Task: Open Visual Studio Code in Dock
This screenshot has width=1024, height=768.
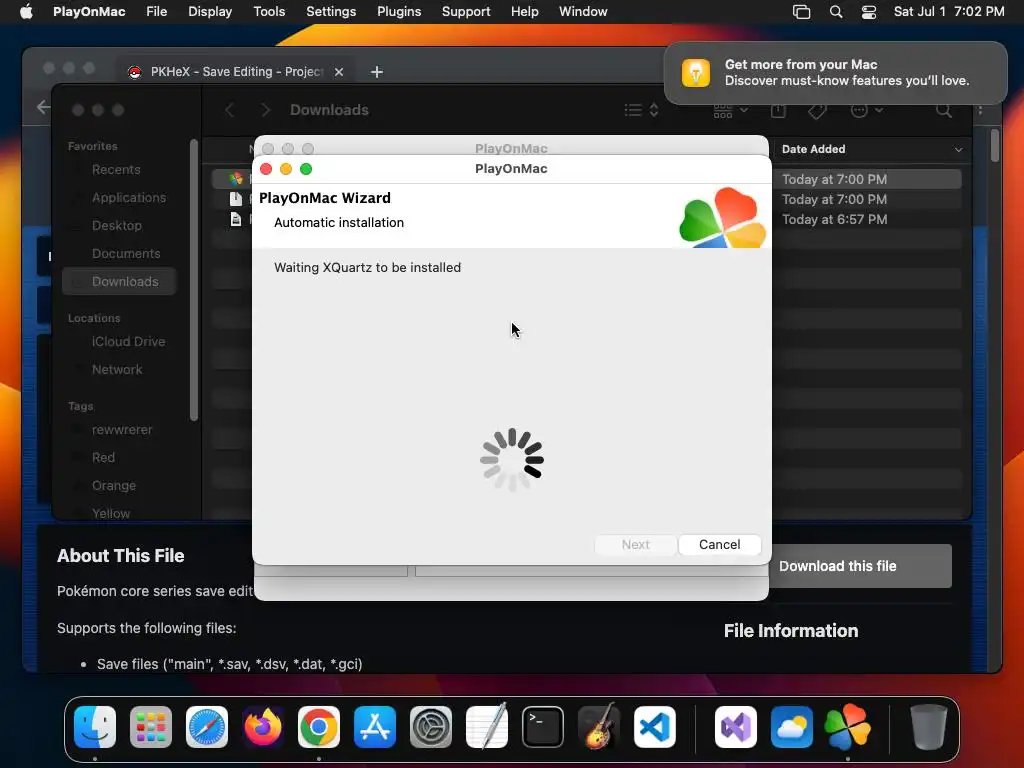Action: pos(655,727)
